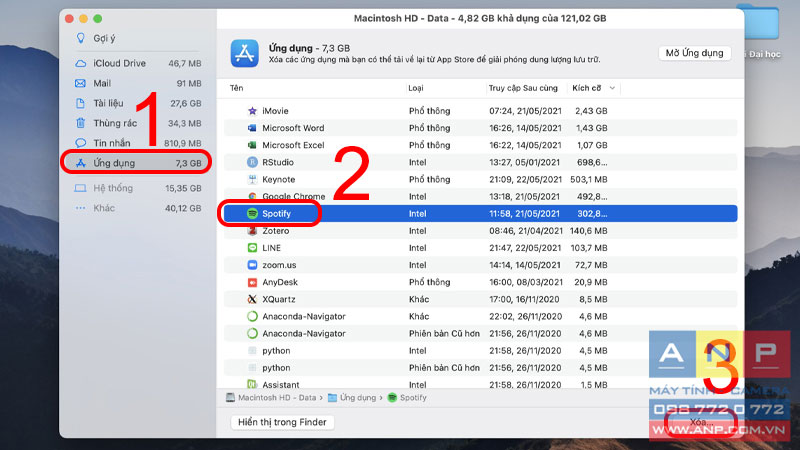Select the Zotero row name
This screenshot has height=450, width=800.
pyautogui.click(x=276, y=231)
